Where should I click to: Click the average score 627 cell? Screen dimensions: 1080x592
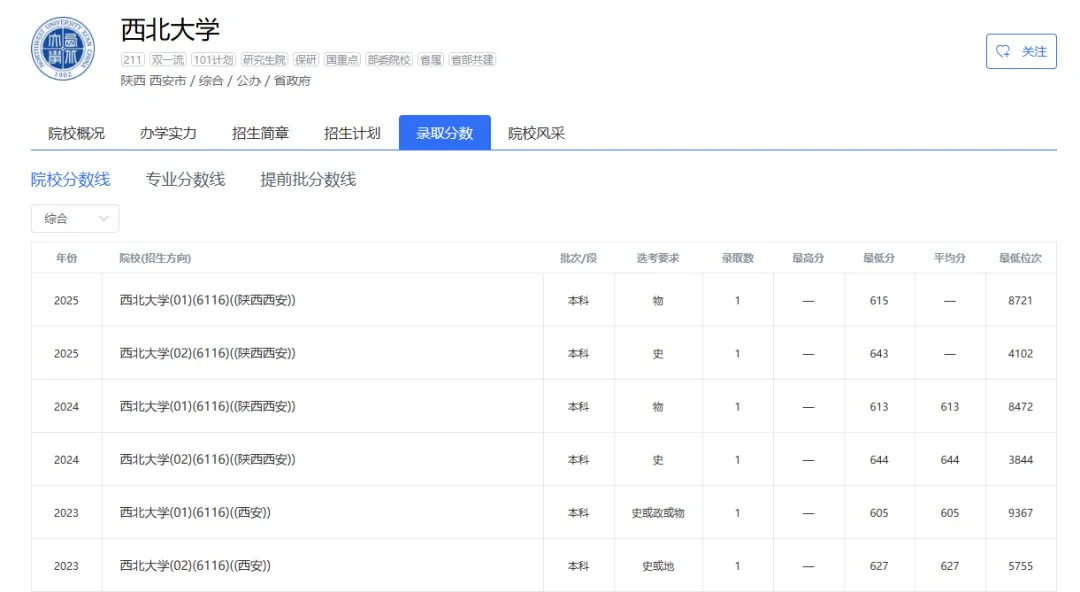pos(950,566)
